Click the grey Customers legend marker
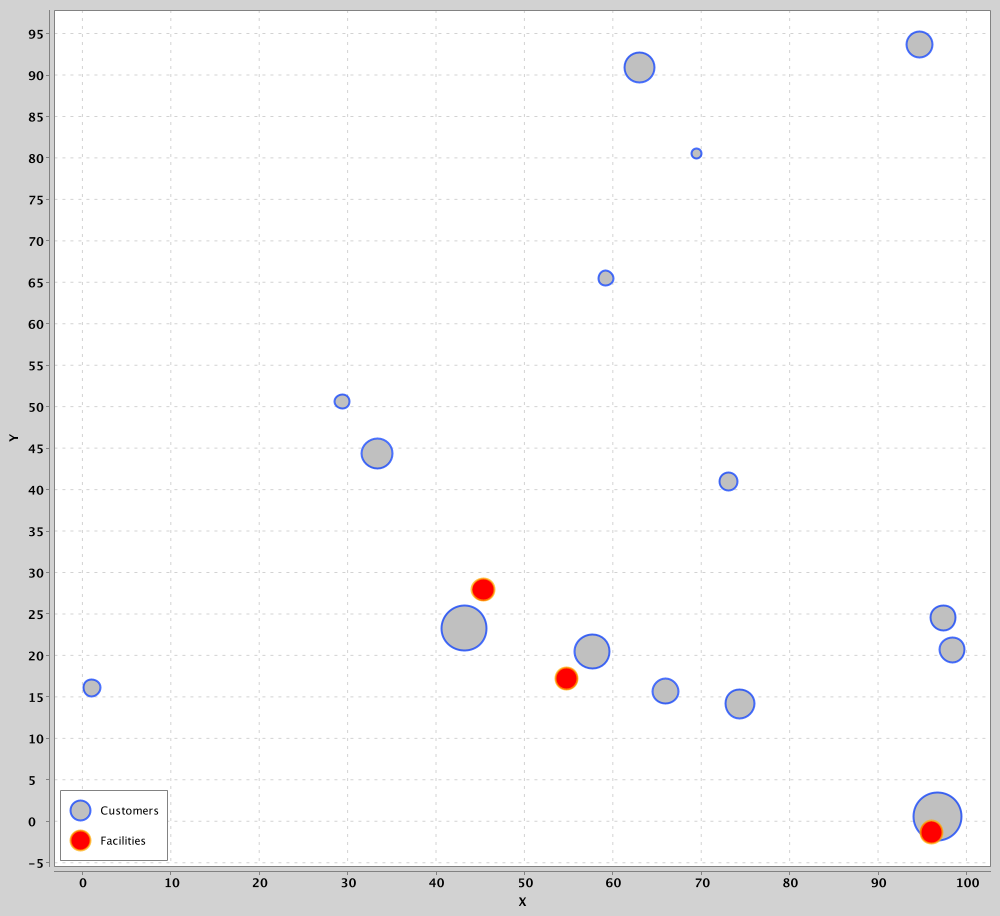The height and width of the screenshot is (916, 1000). (80, 810)
